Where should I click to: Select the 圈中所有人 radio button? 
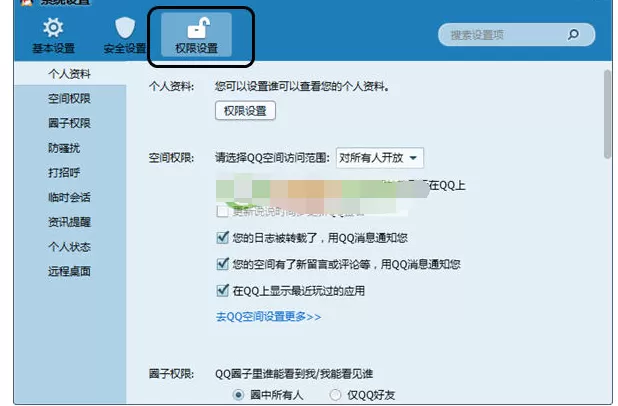pos(238,395)
